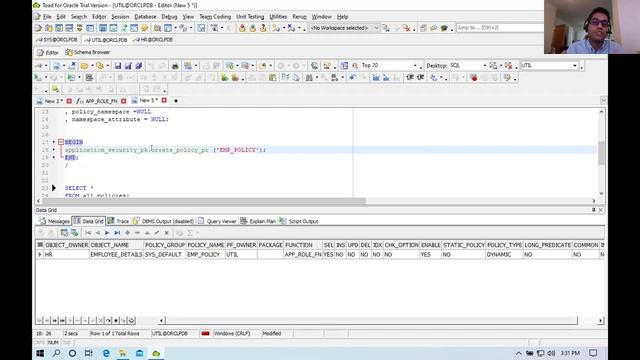Click the POLICY_TYPE column header
Screen dimensions: 640x360
pyautogui.click(x=504, y=245)
